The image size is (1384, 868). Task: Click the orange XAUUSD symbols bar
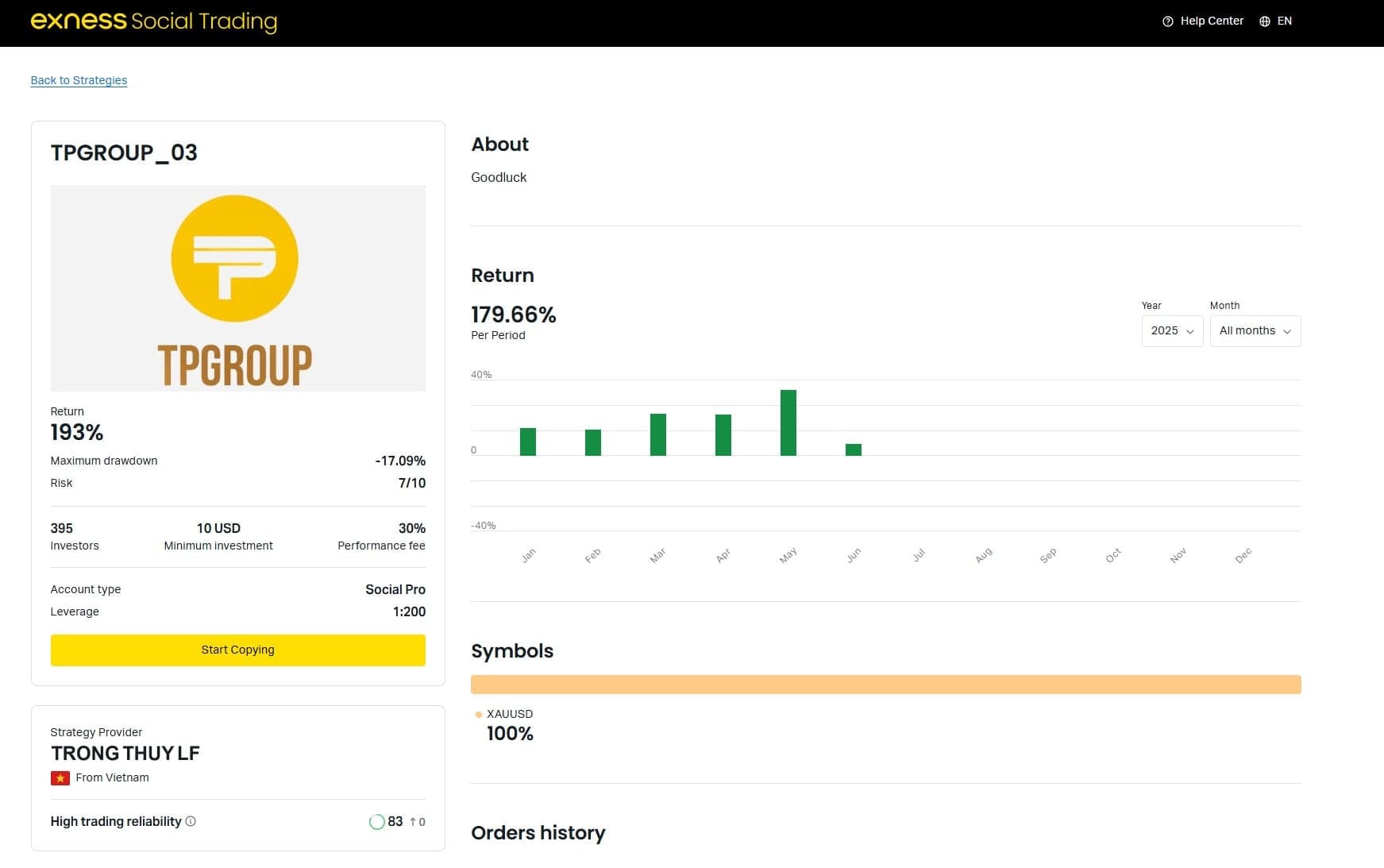point(885,685)
